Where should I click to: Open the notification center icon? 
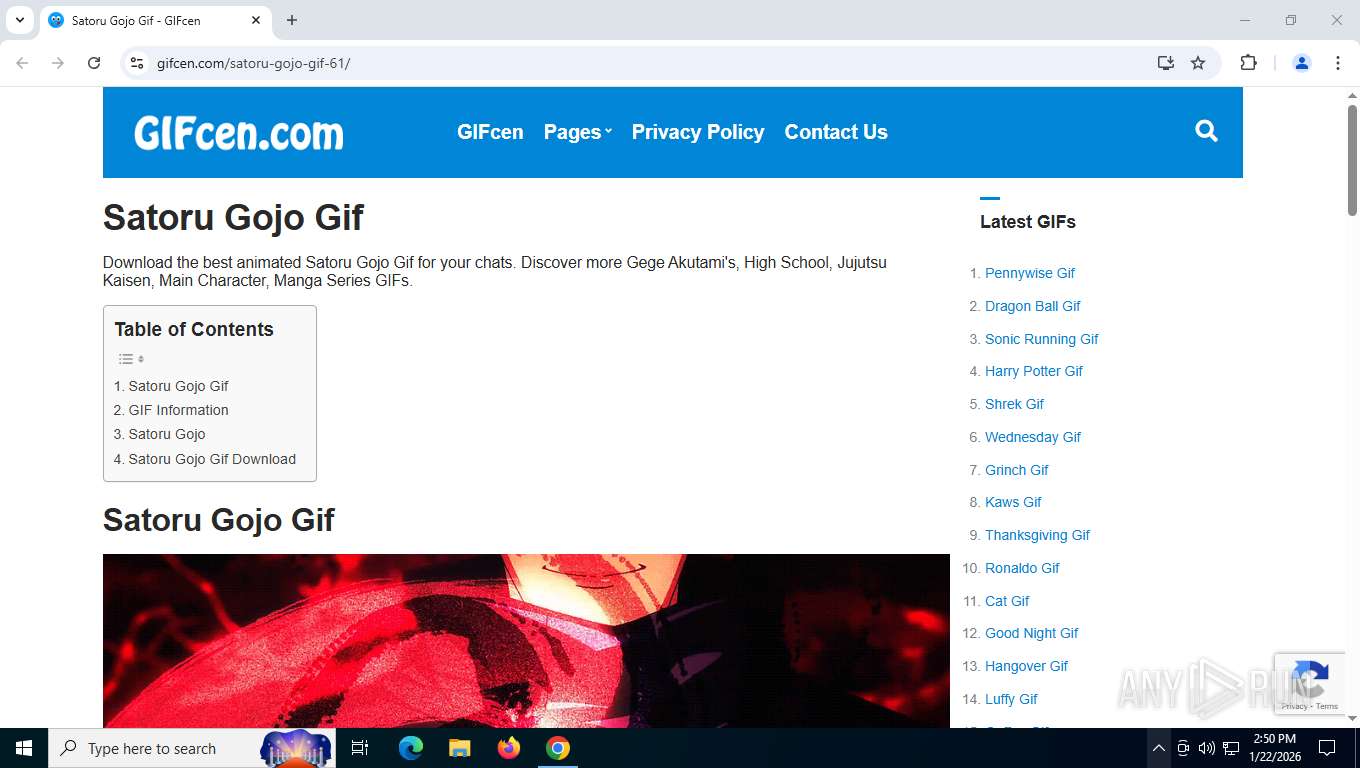[1327, 748]
